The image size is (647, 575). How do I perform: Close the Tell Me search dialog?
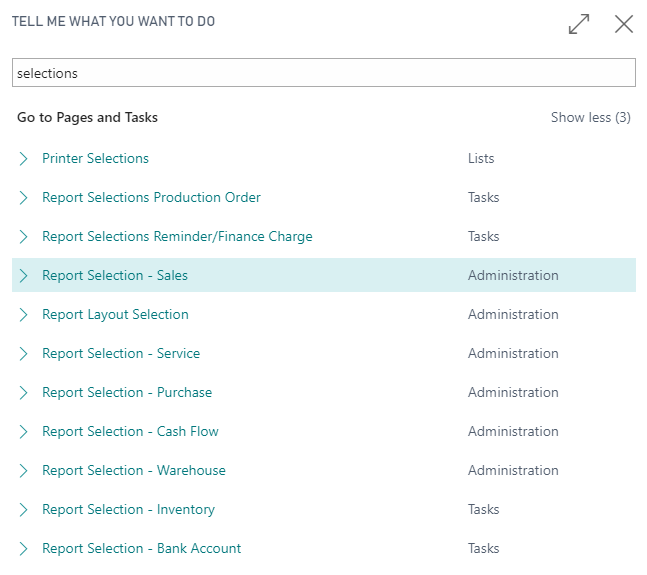point(624,25)
